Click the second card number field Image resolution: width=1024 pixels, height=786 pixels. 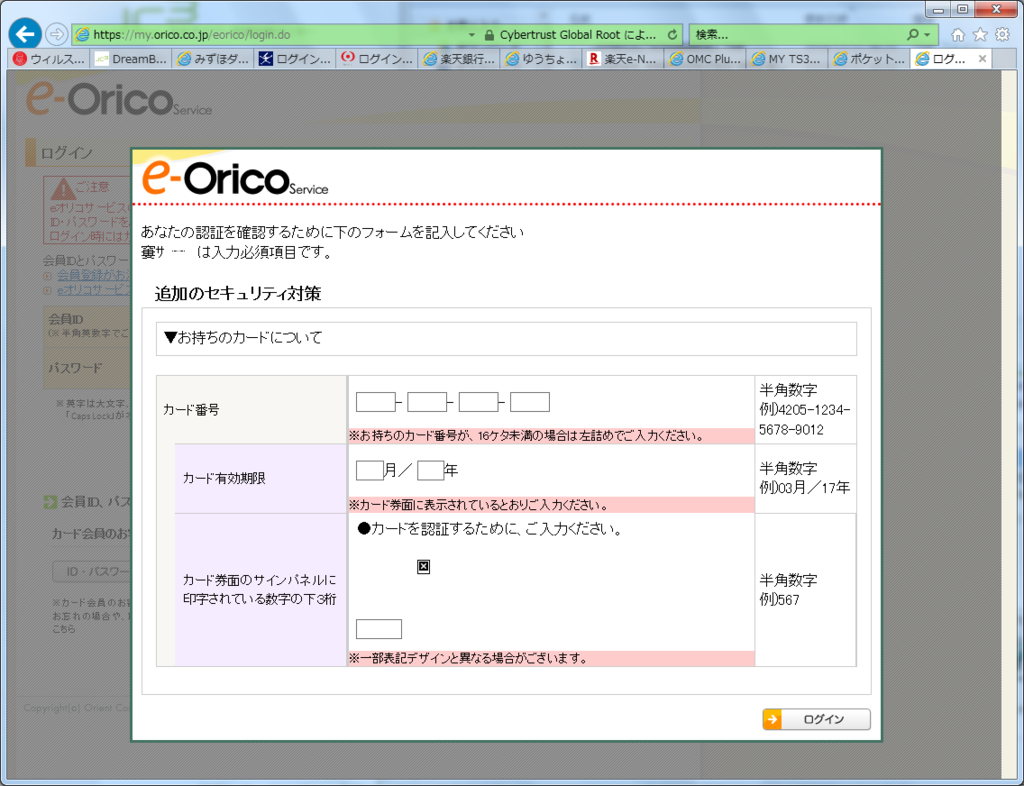(x=427, y=402)
